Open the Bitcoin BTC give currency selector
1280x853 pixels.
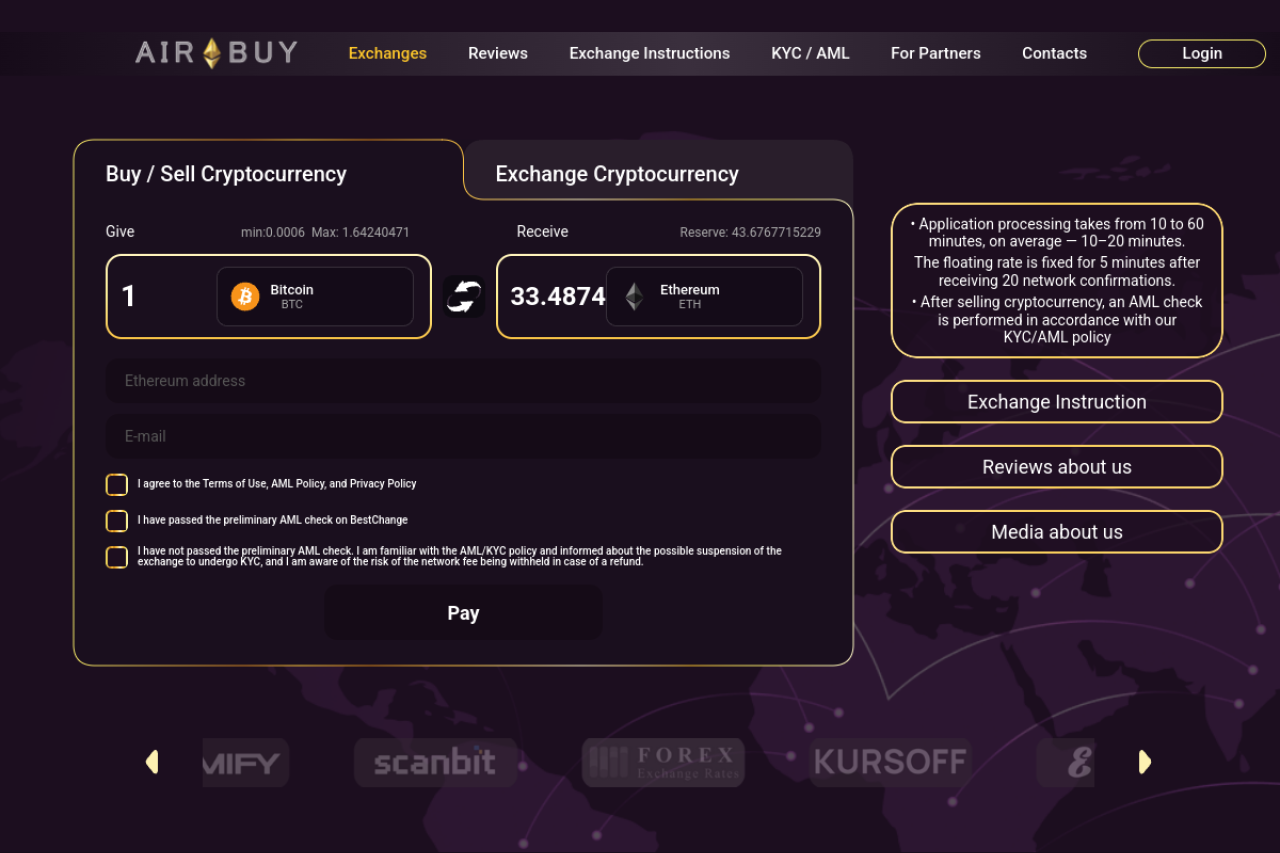pyautogui.click(x=315, y=296)
